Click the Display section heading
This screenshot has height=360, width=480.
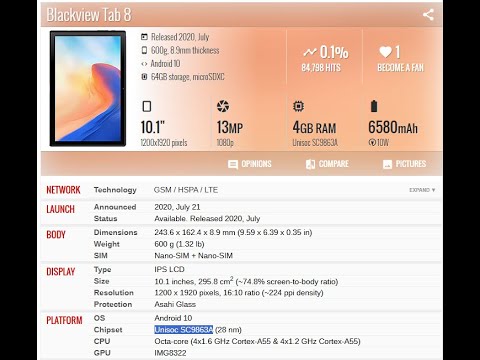[61, 272]
